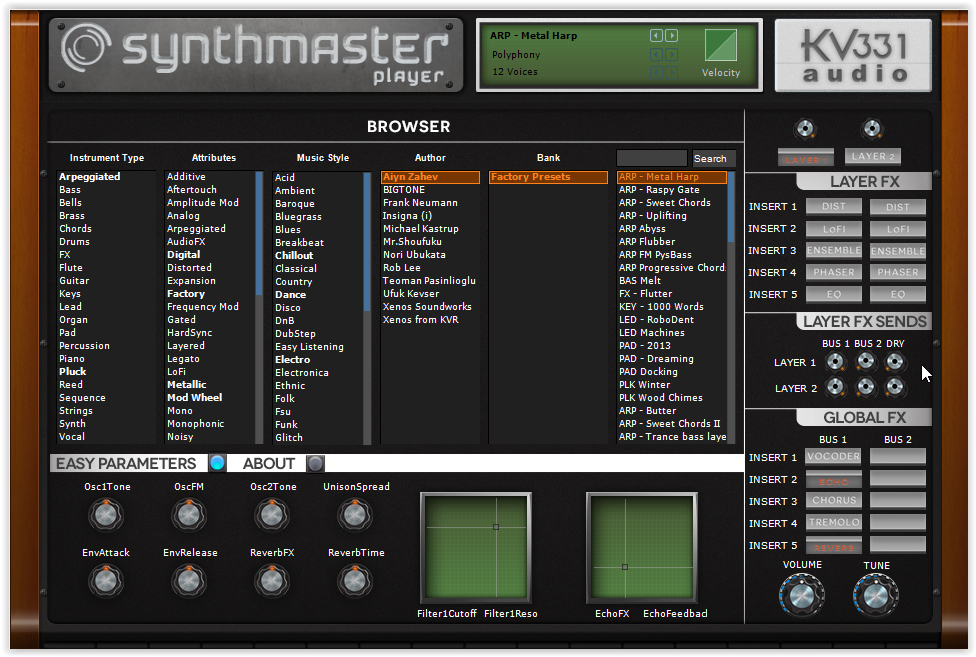Click the right arrow in the Polyphony row
Screen dimensions: 976x657
point(671,55)
